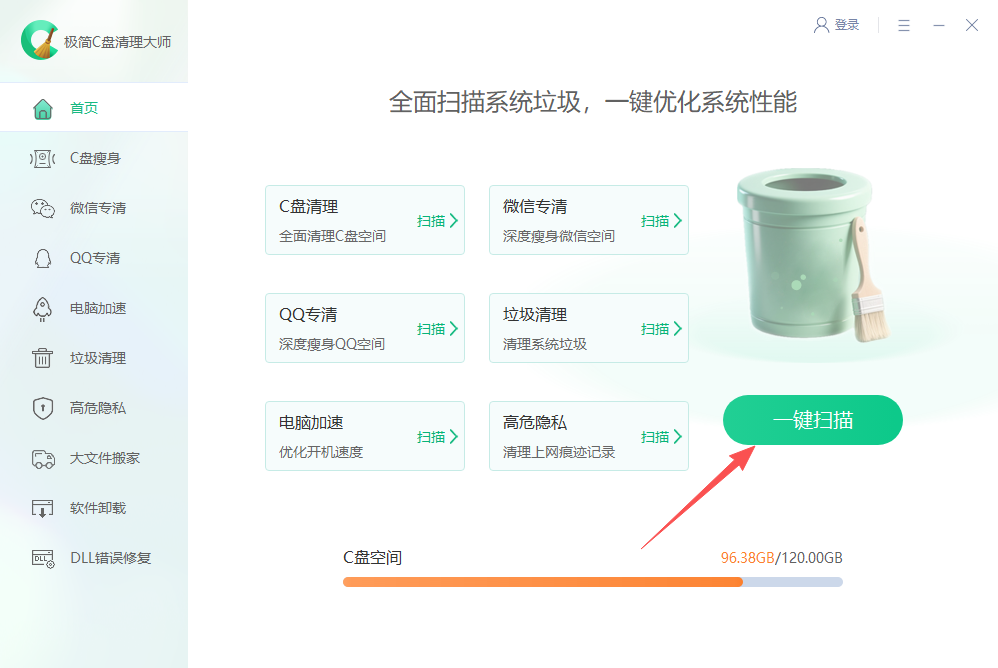Open 电脑加速 via its rocket icon
Viewport: 998px width, 668px height.
pos(41,308)
